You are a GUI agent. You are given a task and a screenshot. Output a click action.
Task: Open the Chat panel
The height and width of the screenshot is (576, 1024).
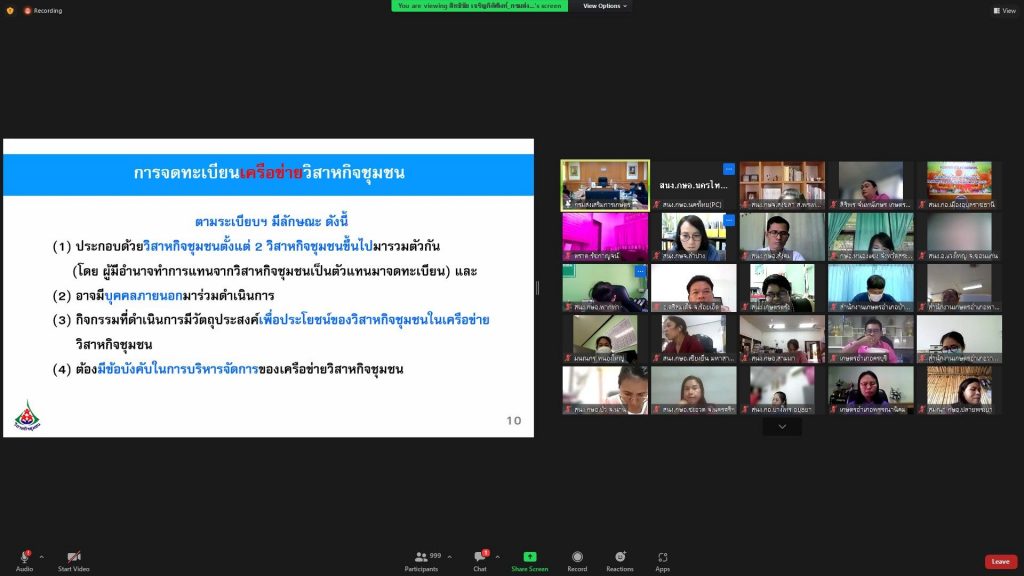(480, 557)
